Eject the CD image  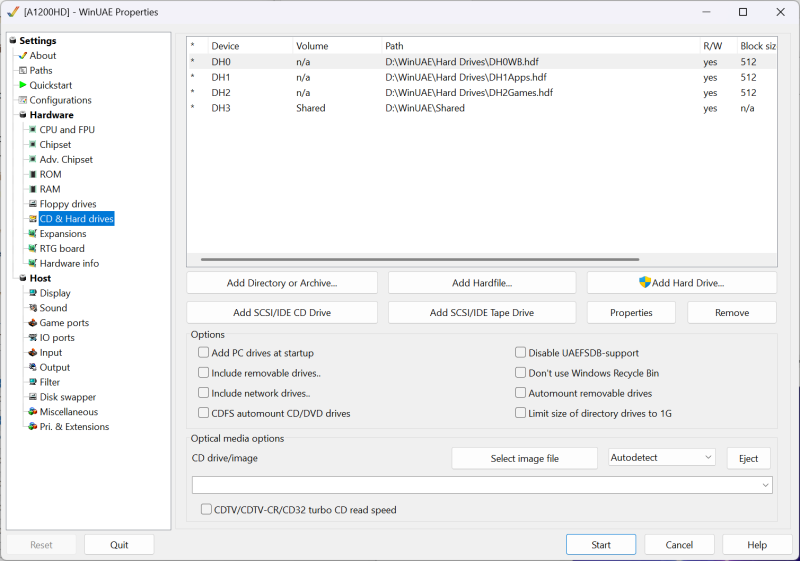[748, 458]
